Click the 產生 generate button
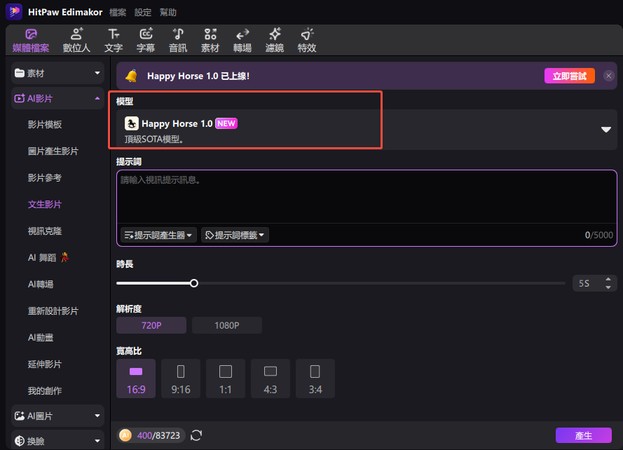The width and height of the screenshot is (623, 450). click(x=584, y=435)
